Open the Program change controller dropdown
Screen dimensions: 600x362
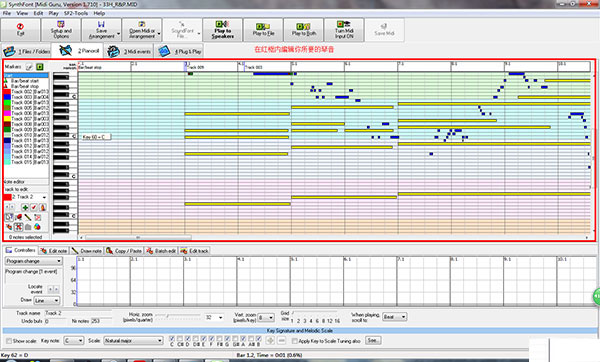pyautogui.click(x=33, y=261)
